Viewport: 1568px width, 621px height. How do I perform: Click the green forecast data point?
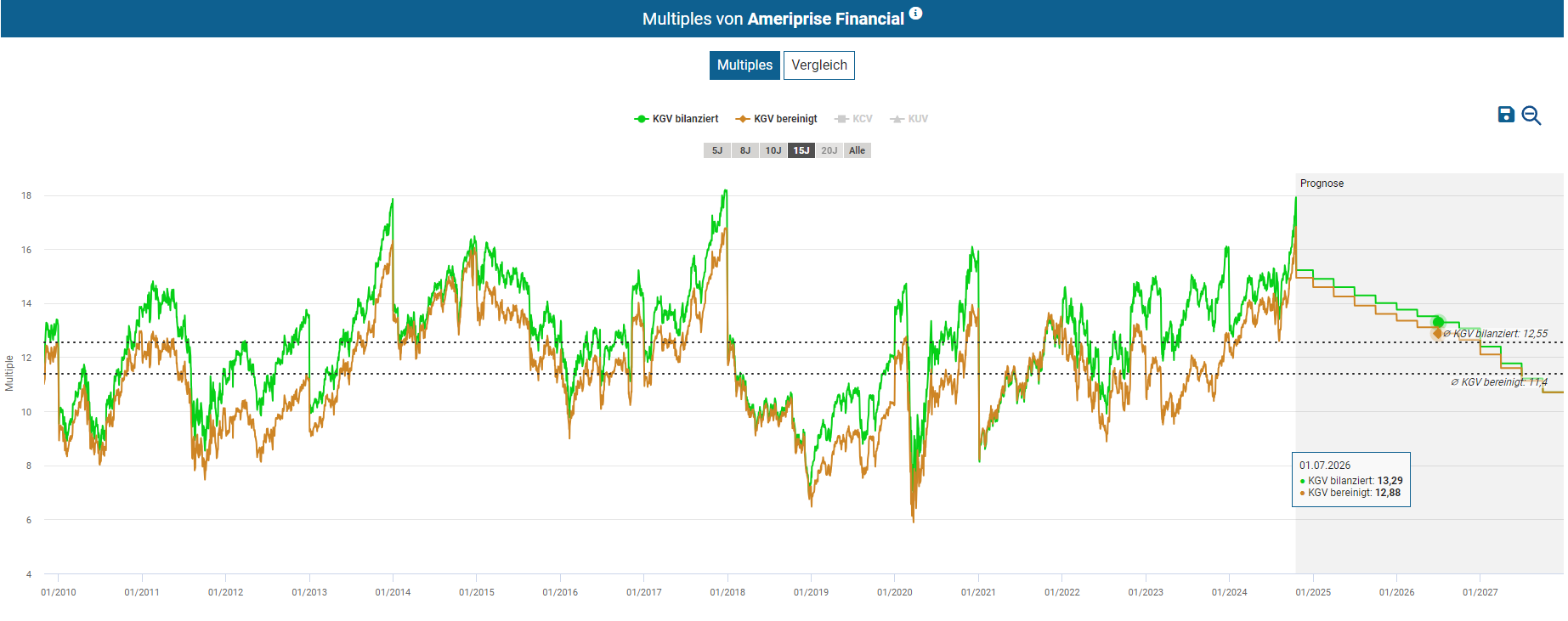(x=1438, y=321)
